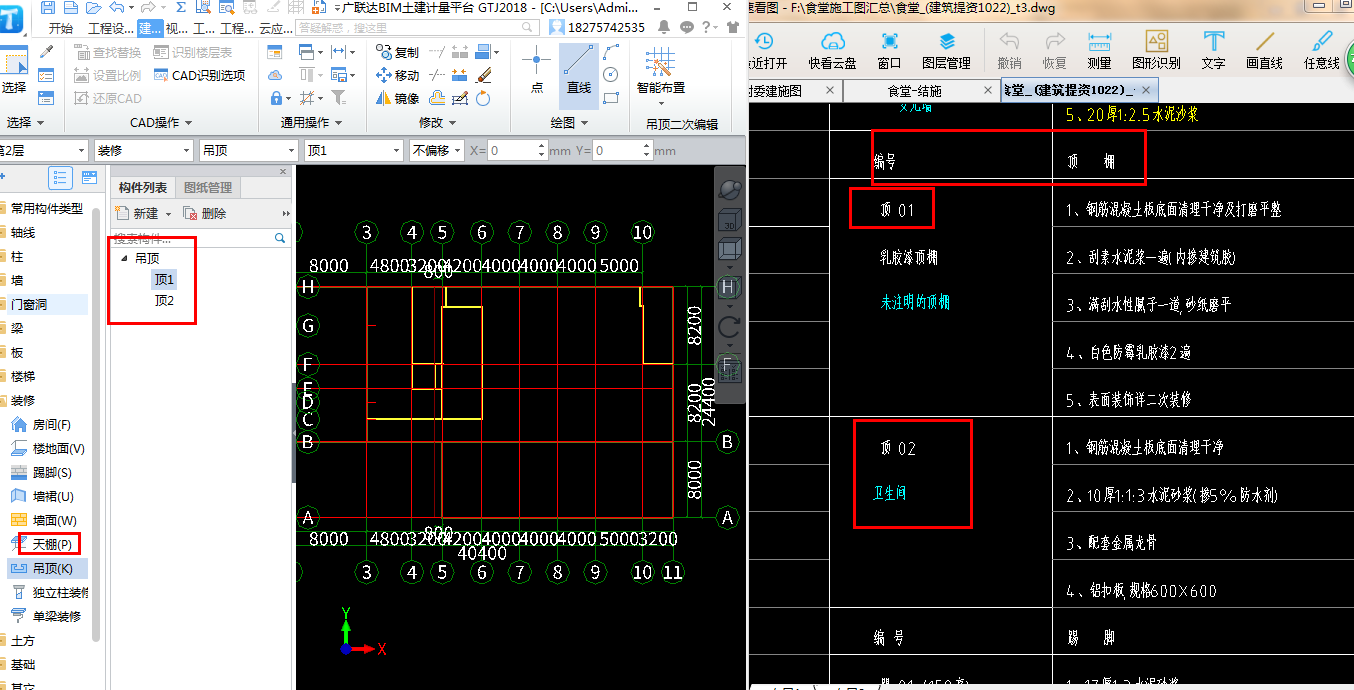Click the lock icon in general operations
Viewport: 1354px width, 690px height.
pos(275,98)
